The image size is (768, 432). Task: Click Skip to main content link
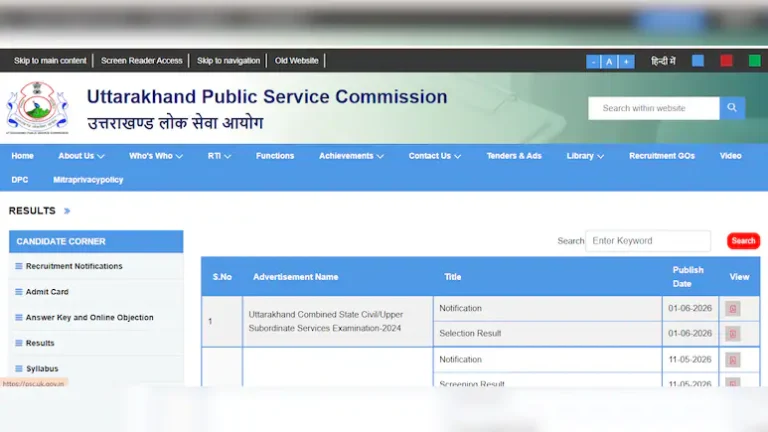point(50,61)
